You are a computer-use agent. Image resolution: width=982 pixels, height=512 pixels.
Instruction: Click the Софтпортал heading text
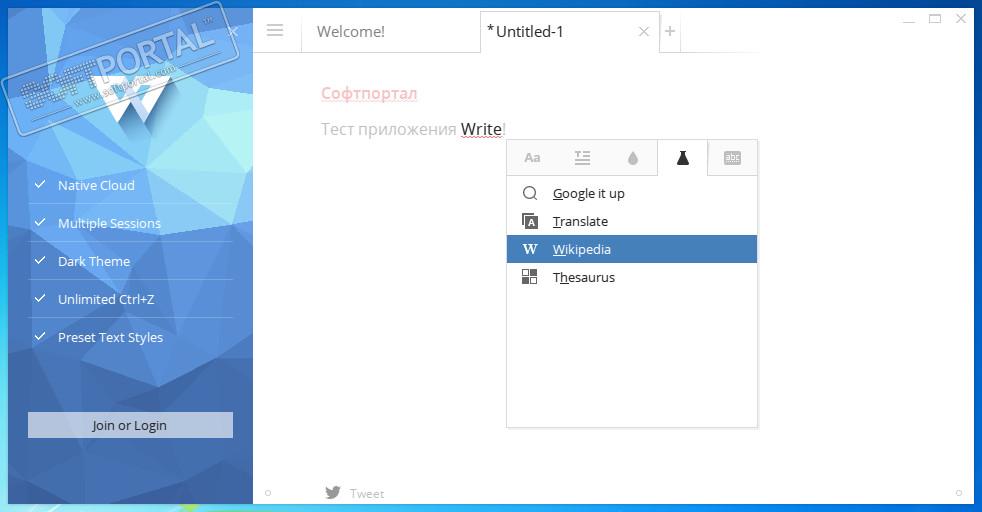[369, 93]
